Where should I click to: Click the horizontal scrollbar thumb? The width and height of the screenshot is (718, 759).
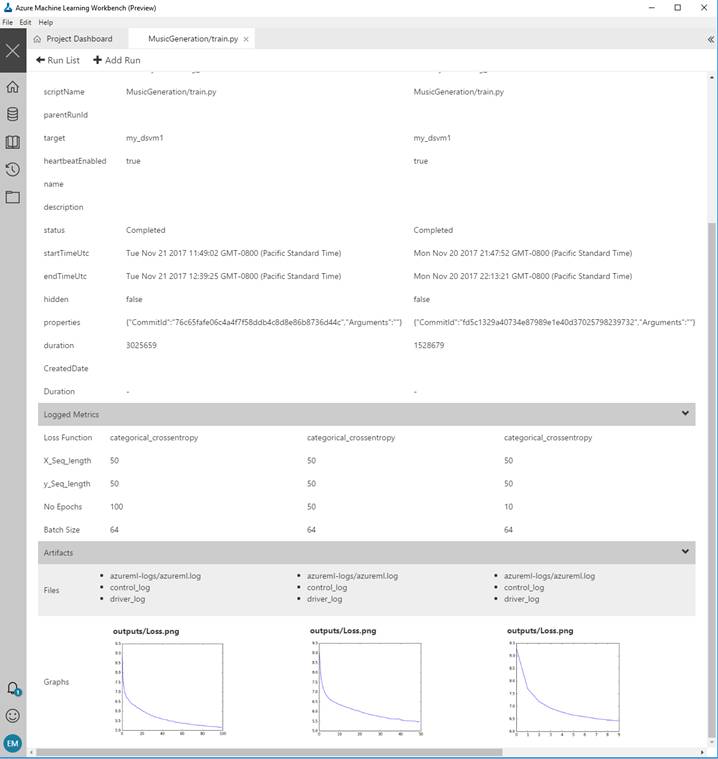click(x=269, y=752)
